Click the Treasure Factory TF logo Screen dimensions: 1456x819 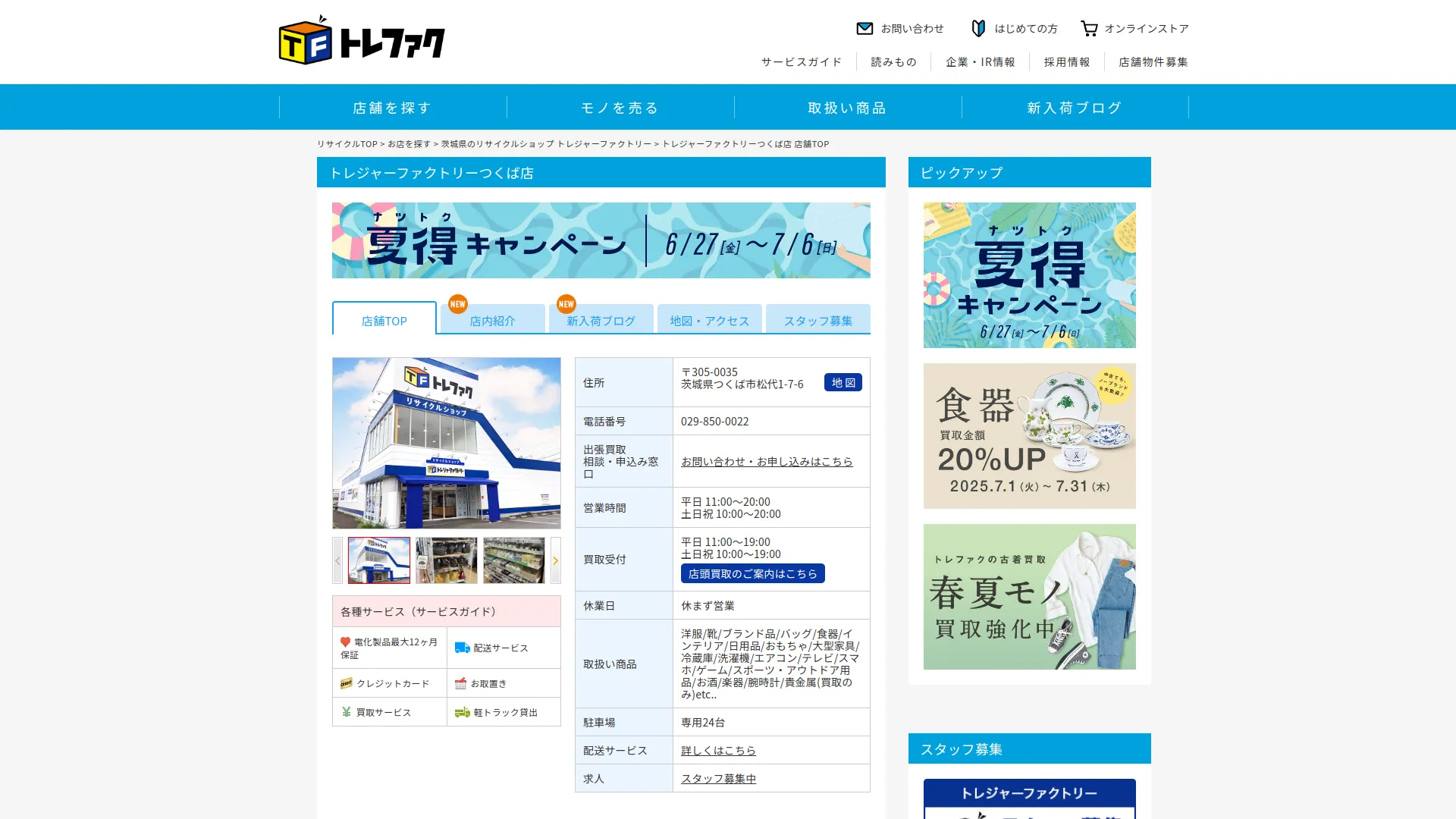362,40
